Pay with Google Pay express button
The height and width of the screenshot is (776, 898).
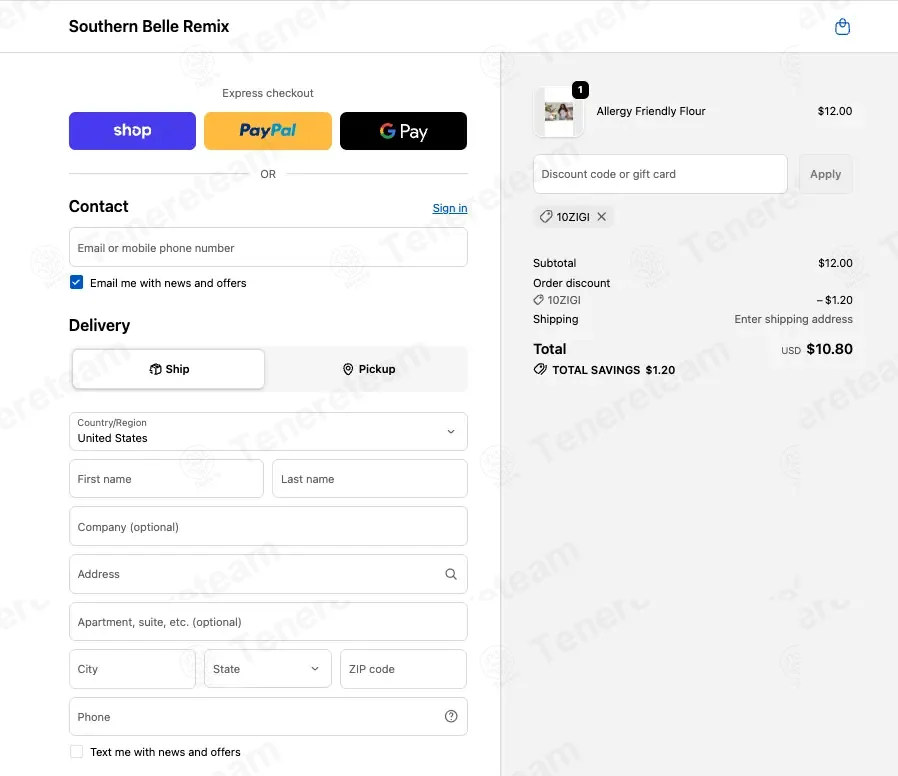click(403, 131)
